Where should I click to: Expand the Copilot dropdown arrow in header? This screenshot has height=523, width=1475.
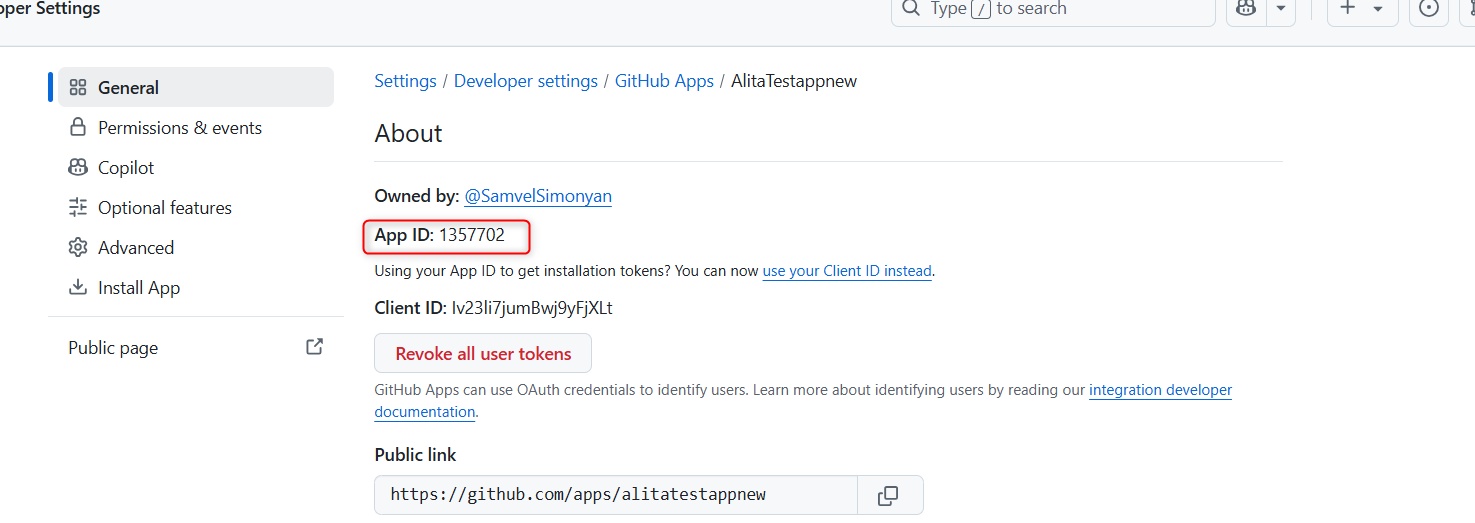click(x=1280, y=9)
